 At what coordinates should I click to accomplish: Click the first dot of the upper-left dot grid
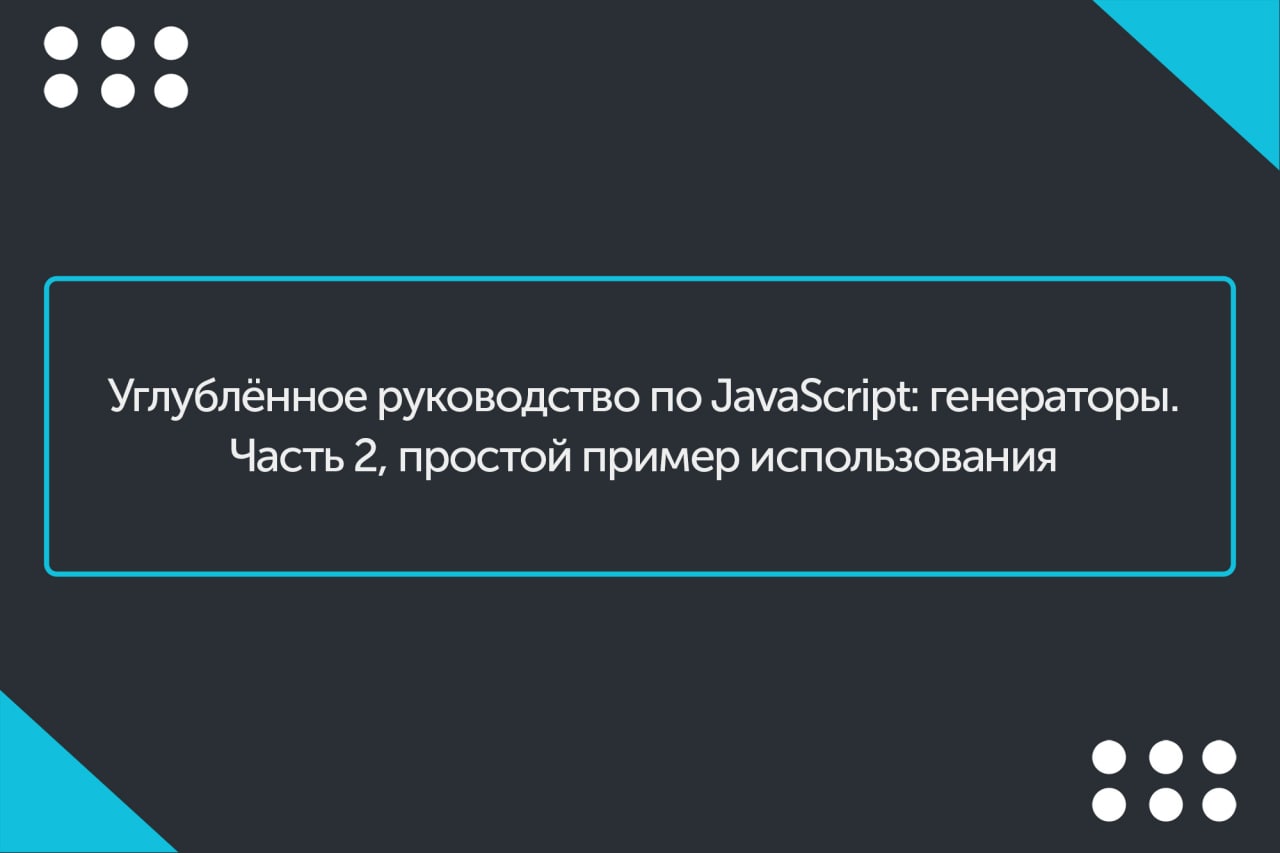click(x=61, y=44)
